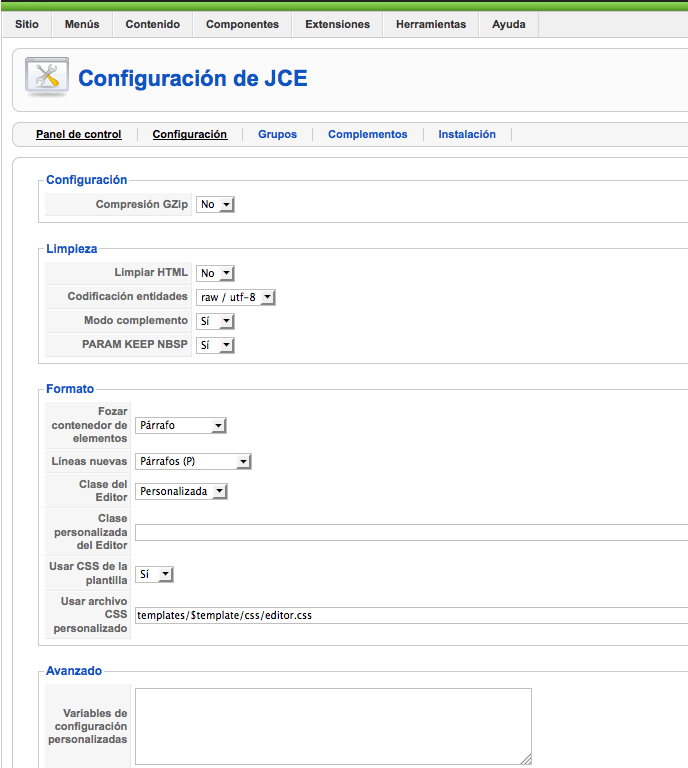Open the Compresión GZip dropdown

[215, 204]
